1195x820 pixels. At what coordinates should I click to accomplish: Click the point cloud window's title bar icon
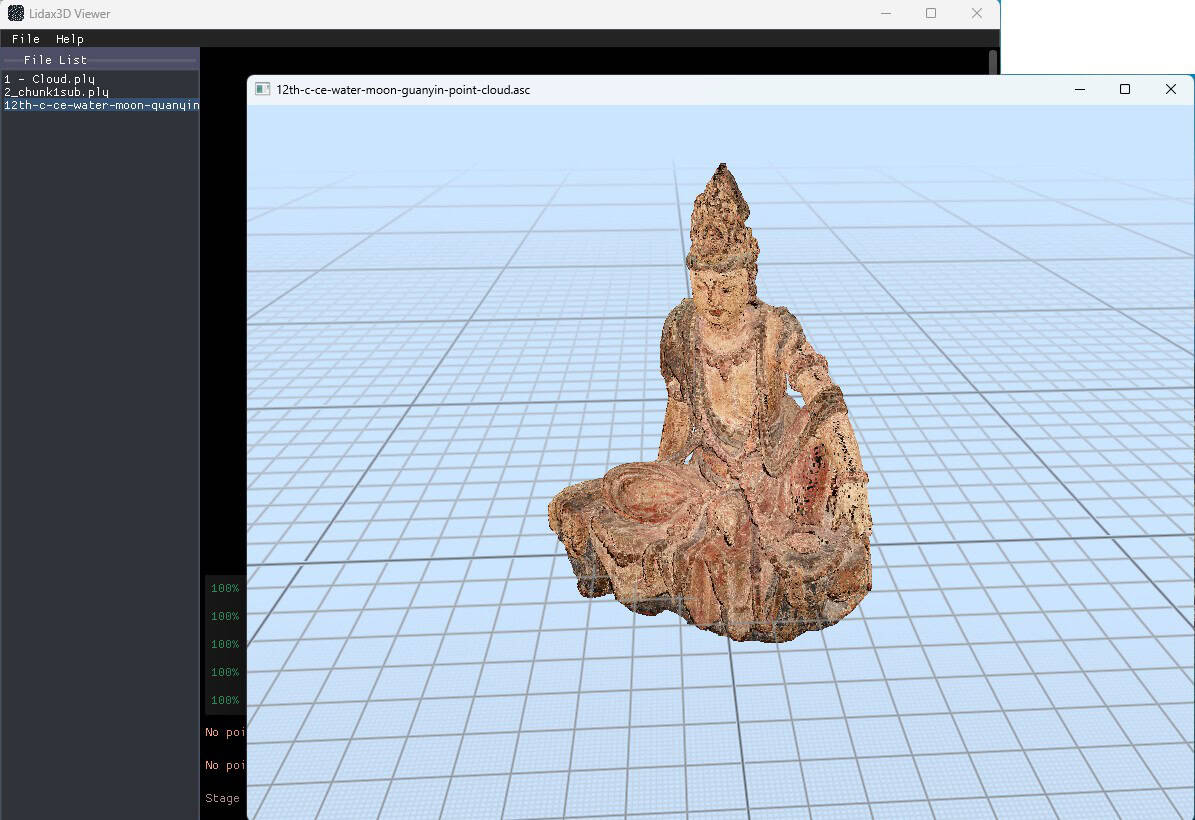(x=263, y=90)
